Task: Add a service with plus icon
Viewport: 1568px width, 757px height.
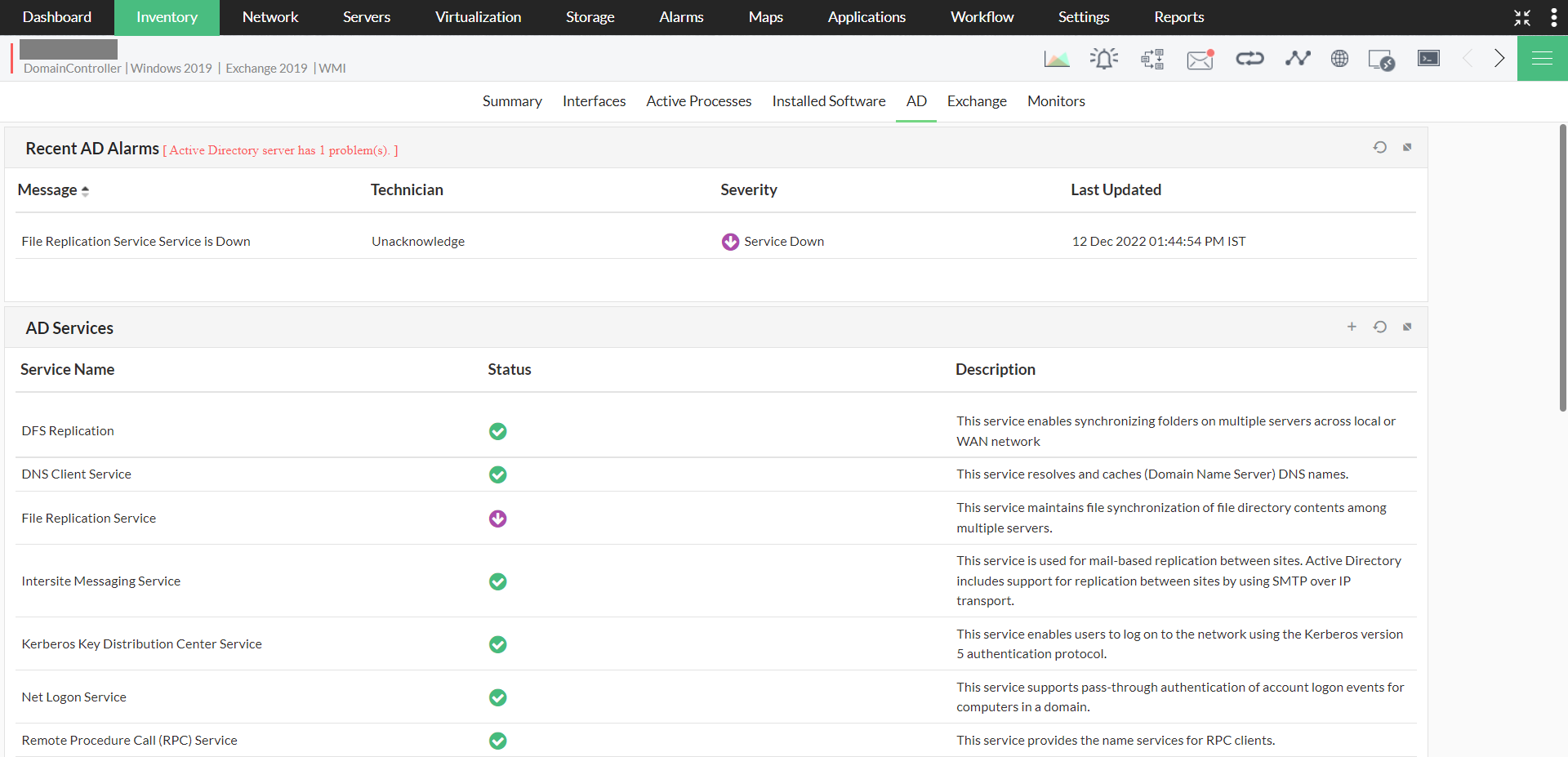Action: [x=1352, y=327]
